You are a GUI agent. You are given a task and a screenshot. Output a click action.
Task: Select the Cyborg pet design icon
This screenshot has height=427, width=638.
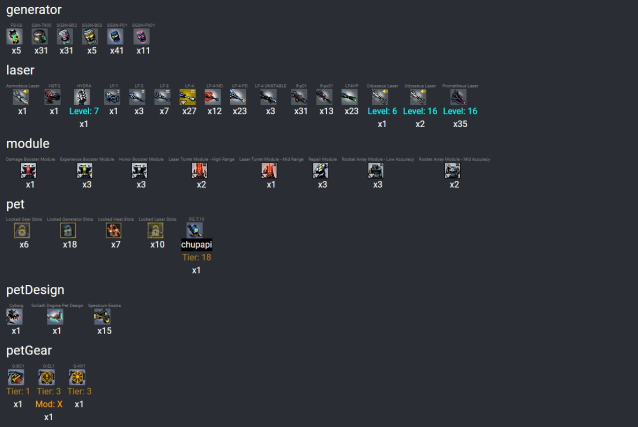coord(15,316)
